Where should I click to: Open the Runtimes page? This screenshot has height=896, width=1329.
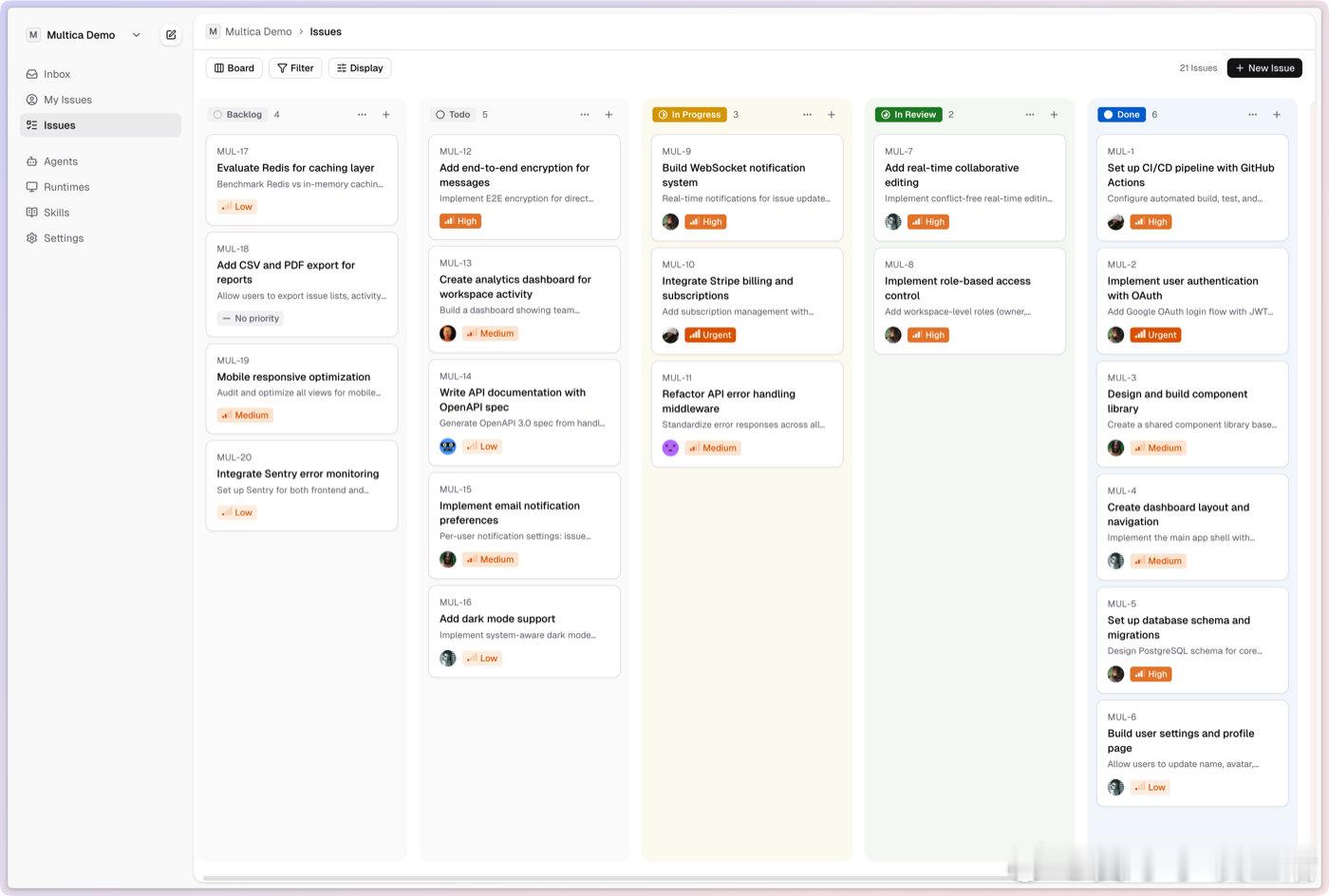101,187
